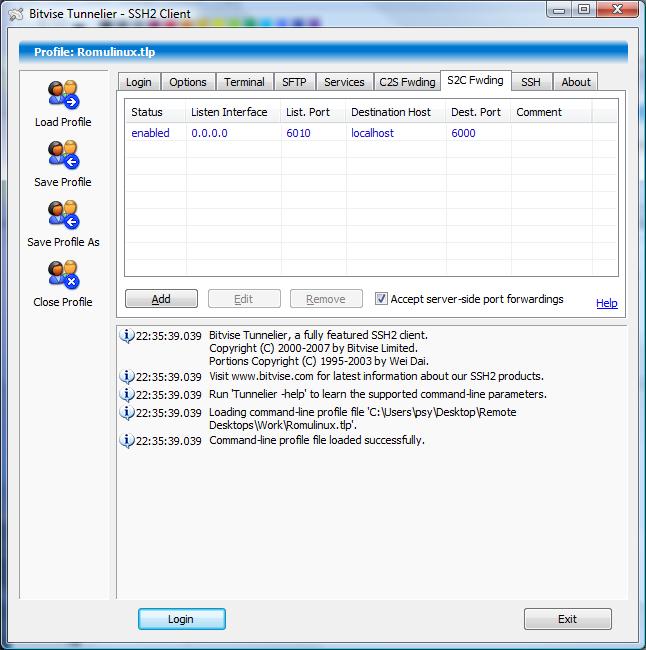646x650 pixels.
Task: Open the Help link
Action: 607,303
